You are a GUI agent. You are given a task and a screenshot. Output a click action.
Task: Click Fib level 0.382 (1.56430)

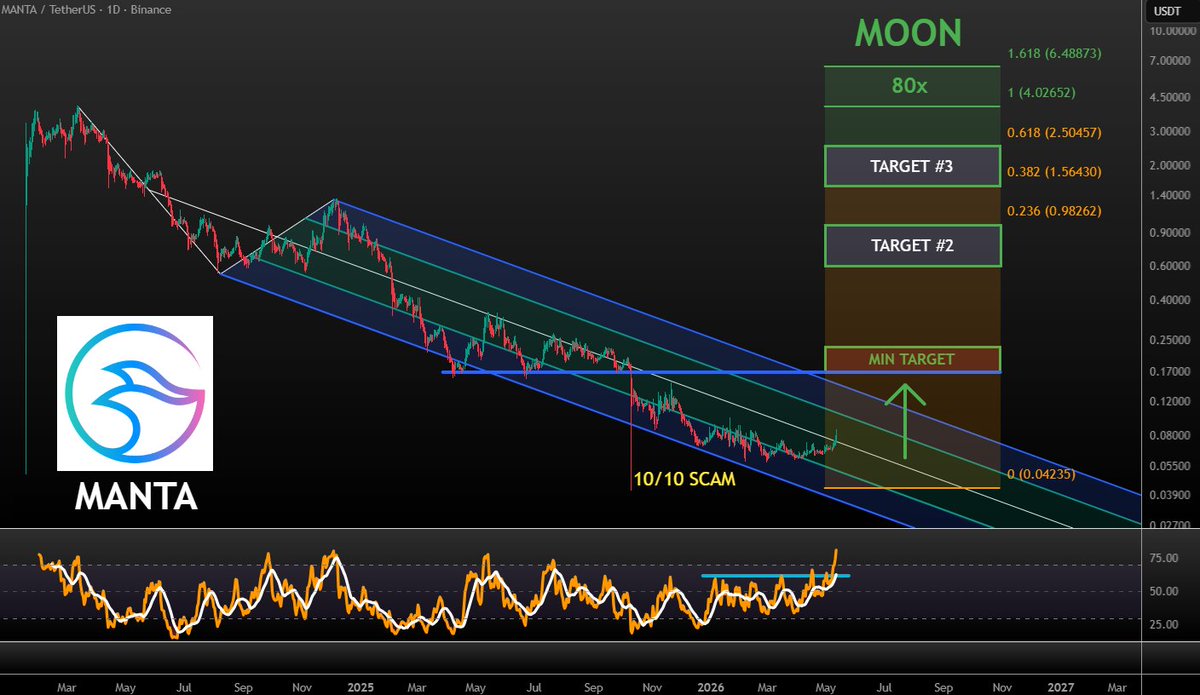(x=1054, y=172)
